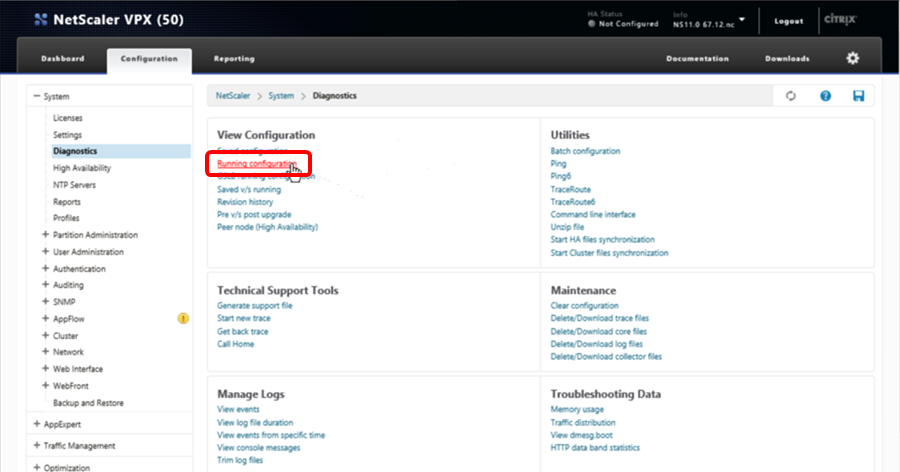900x472 pixels.
Task: Select NTP Servers tree item
Action: coord(75,185)
